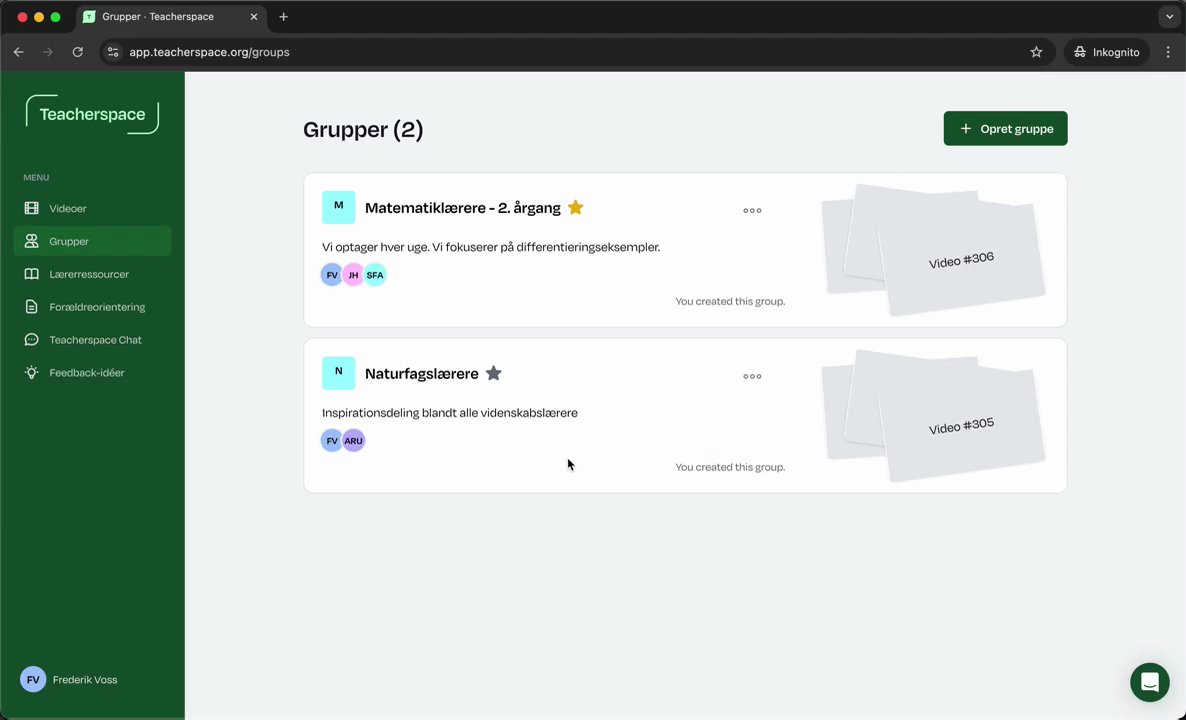Unstar the Matematiklærere - 2. årgang group
The height and width of the screenshot is (720, 1186).
click(576, 207)
